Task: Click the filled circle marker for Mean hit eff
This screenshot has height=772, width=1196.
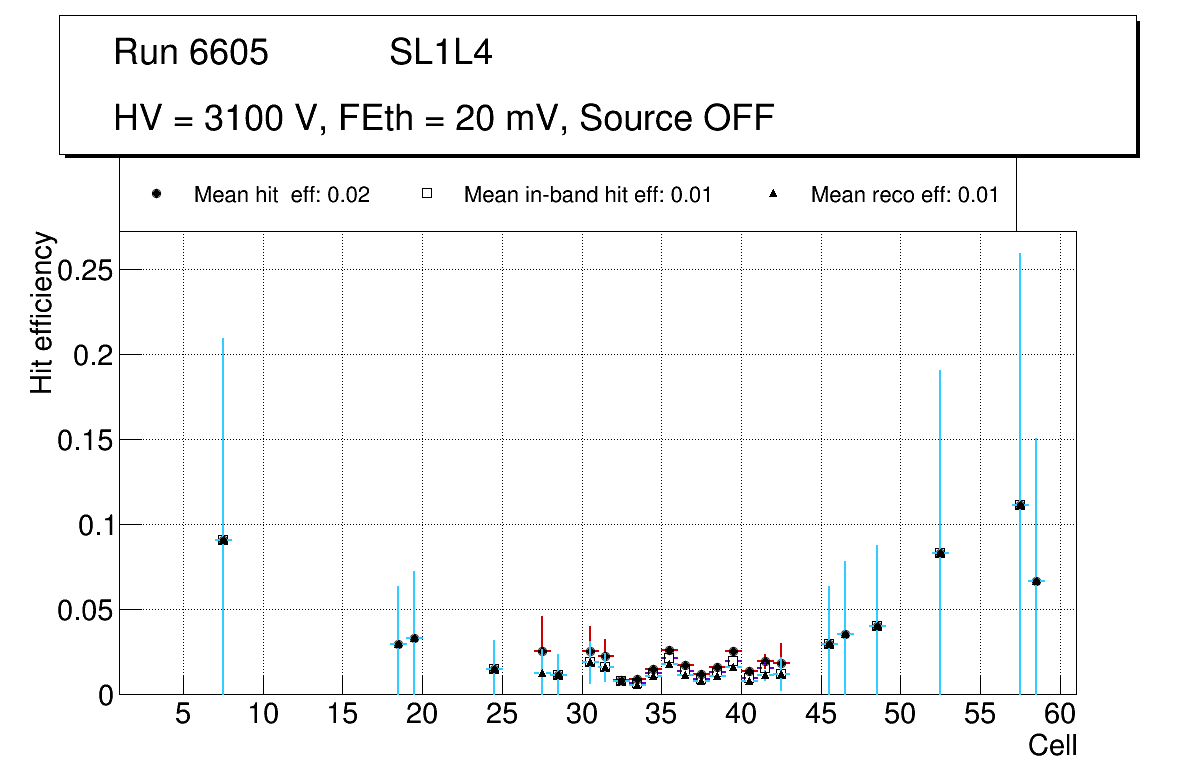Action: coord(156,194)
